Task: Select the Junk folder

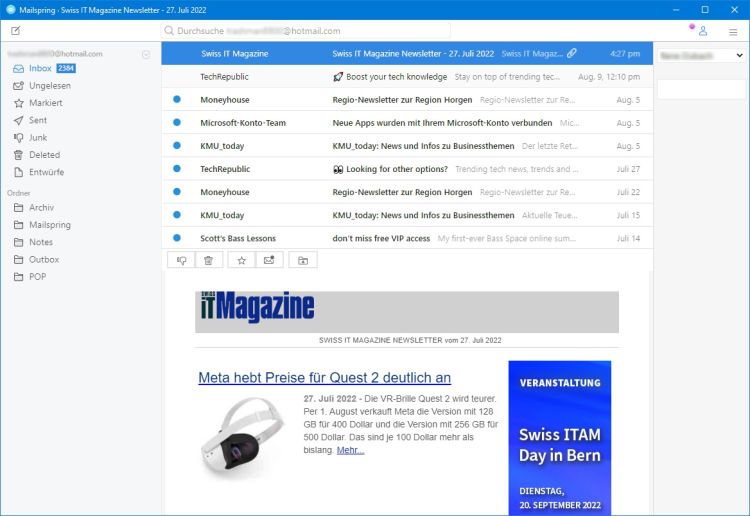Action: click(38, 138)
